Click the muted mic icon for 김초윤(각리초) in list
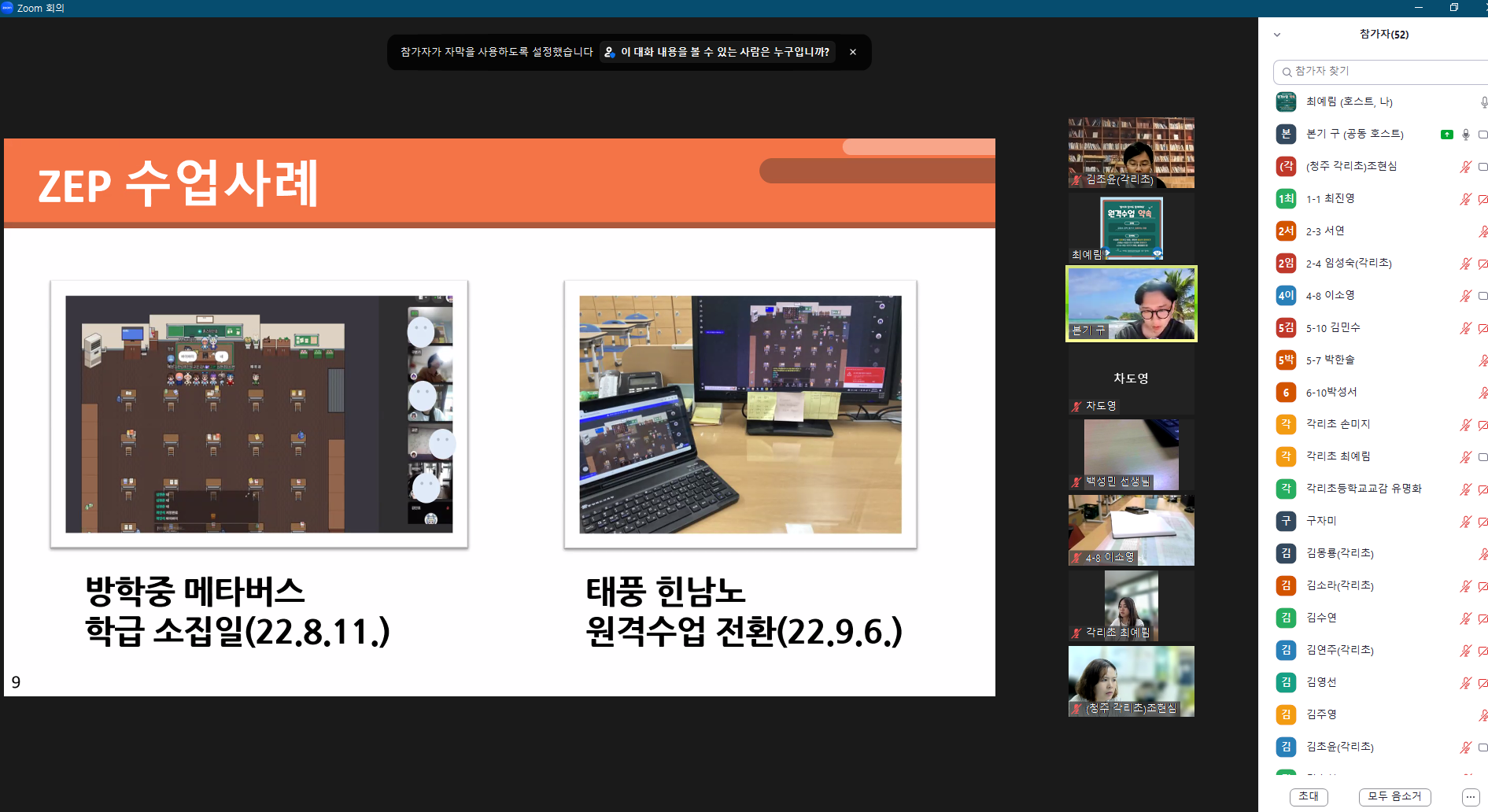The image size is (1488, 812). 1465,747
